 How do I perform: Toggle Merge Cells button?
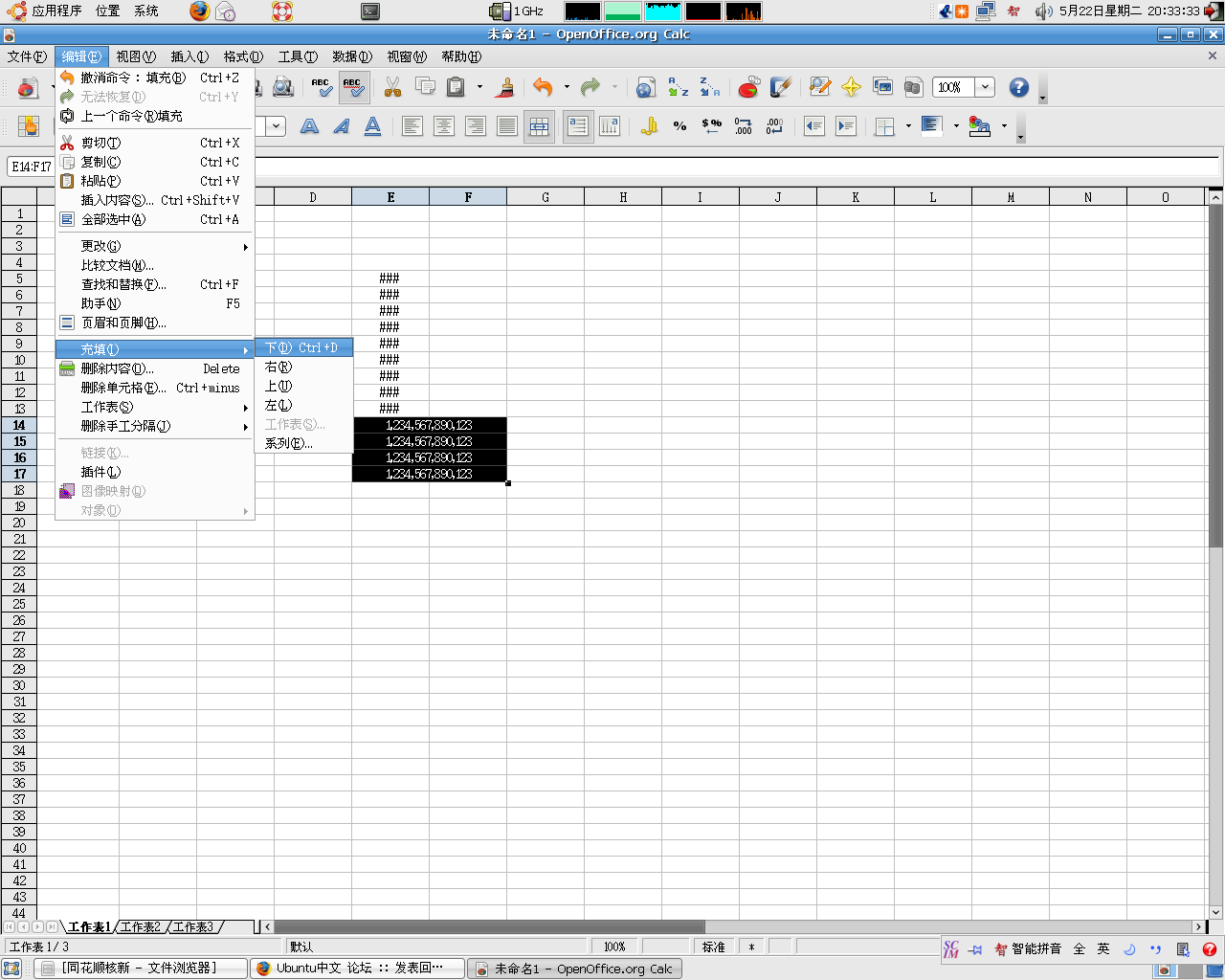pos(539,126)
